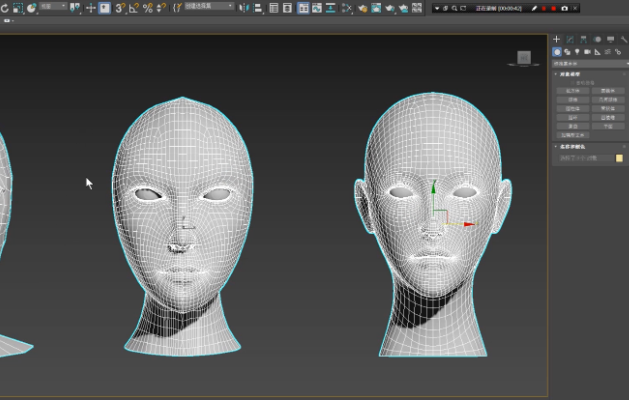The image size is (629, 400).
Task: Open the primitives type dropdown in Create panel
Action: 588,63
